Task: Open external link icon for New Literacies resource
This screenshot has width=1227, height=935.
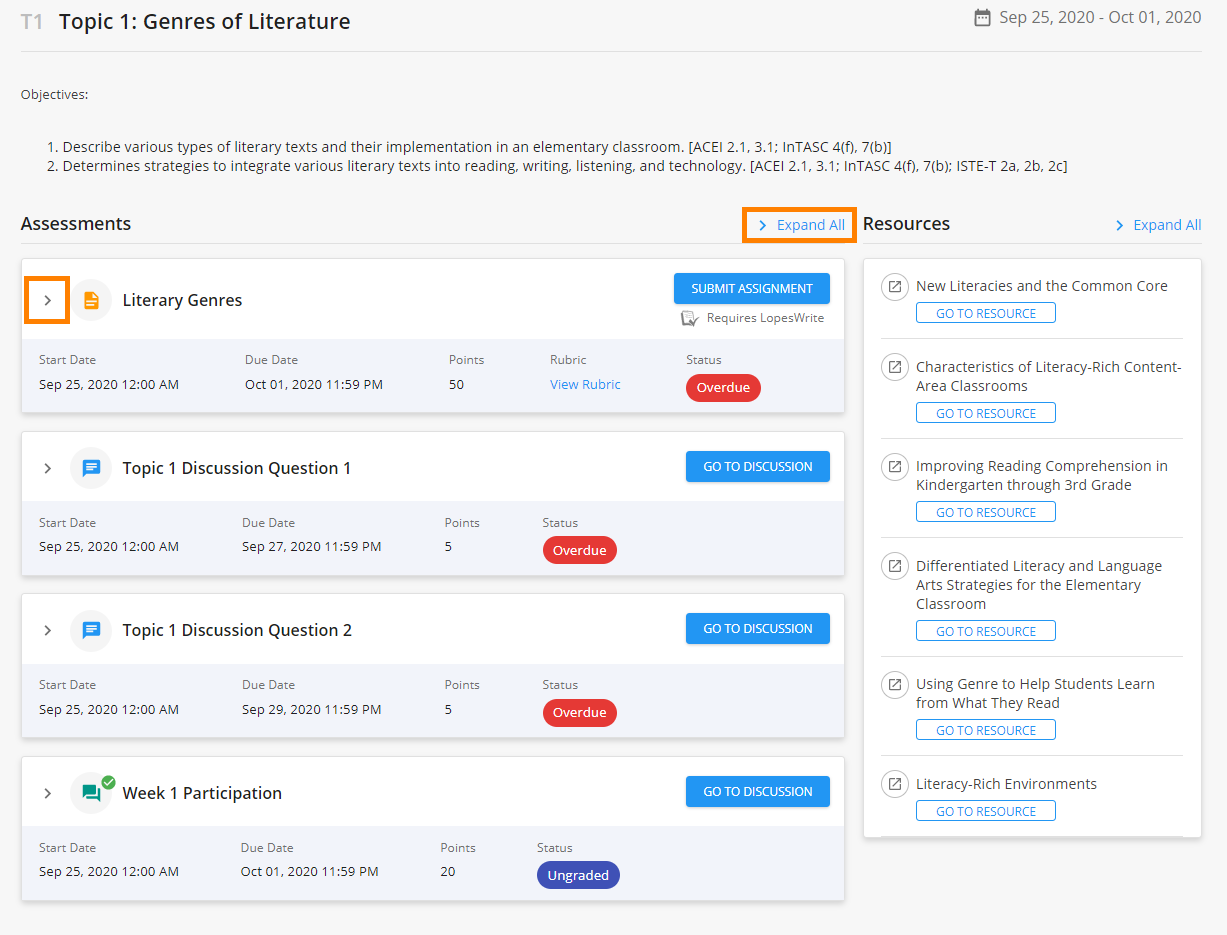Action: coord(893,286)
